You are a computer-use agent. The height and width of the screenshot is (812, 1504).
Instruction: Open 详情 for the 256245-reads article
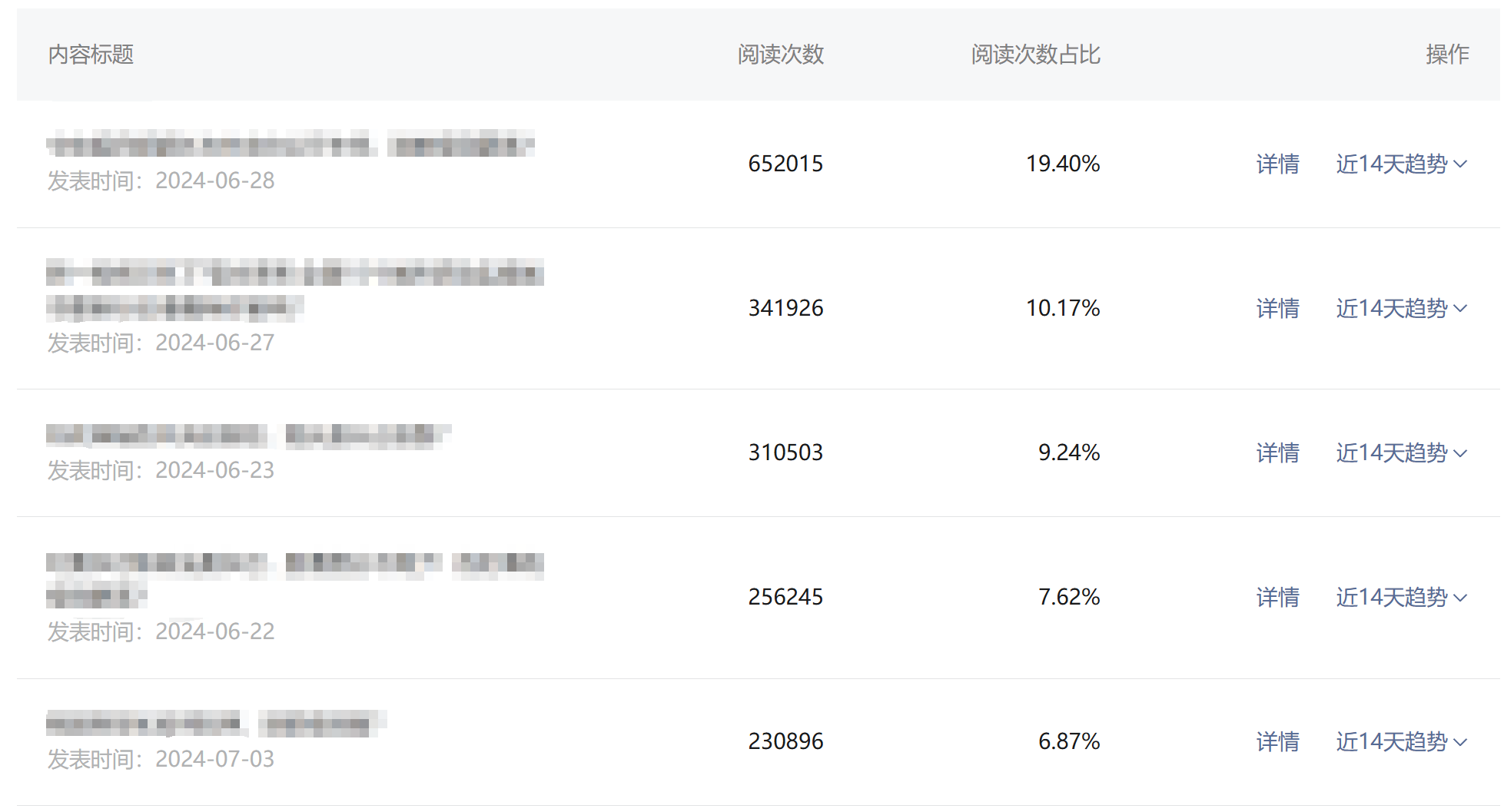pyautogui.click(x=1277, y=597)
